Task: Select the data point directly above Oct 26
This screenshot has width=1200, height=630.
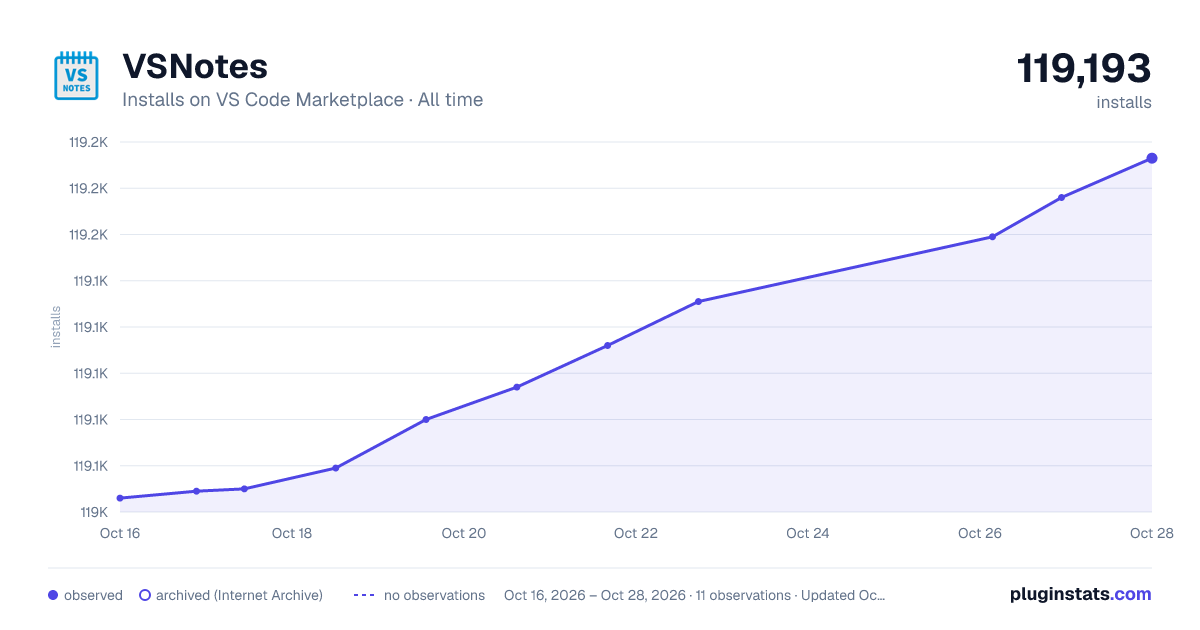Action: coord(992,237)
